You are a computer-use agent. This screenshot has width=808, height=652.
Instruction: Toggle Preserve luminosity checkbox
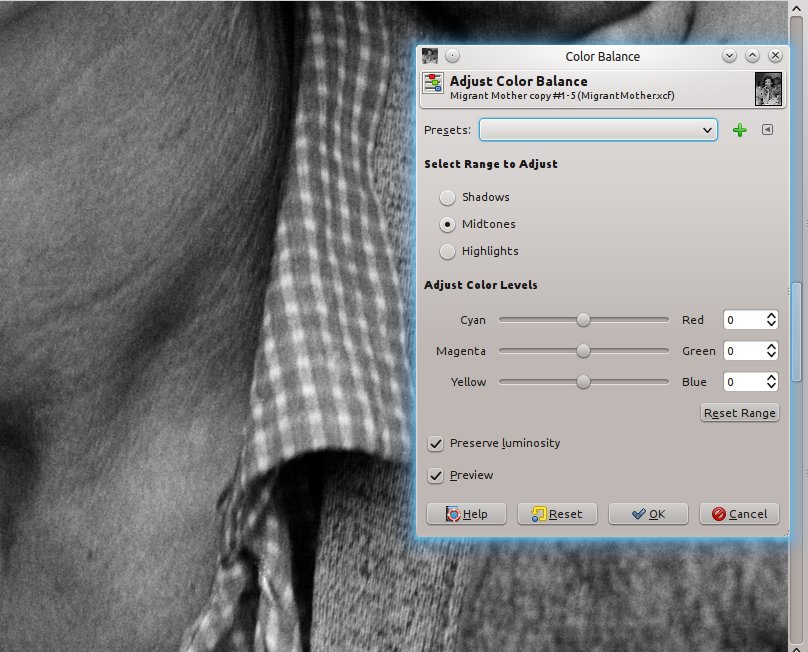point(435,443)
